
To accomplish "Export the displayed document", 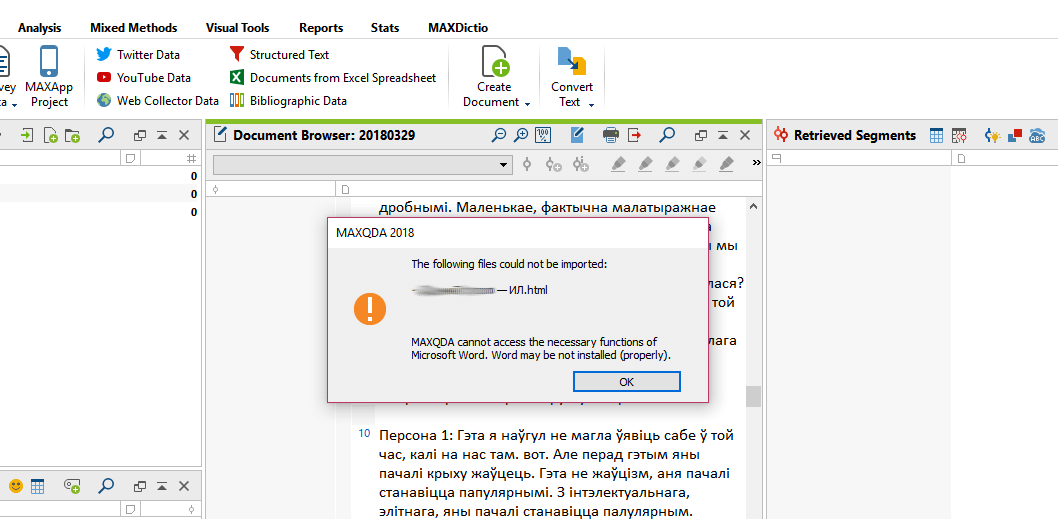I will click(634, 135).
